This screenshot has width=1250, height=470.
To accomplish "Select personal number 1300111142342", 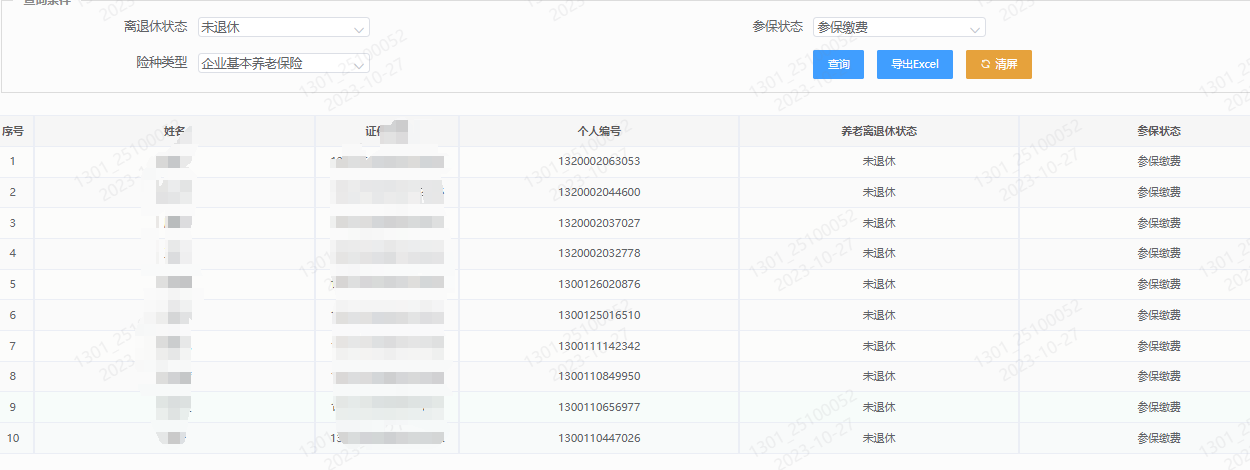I will point(599,346).
